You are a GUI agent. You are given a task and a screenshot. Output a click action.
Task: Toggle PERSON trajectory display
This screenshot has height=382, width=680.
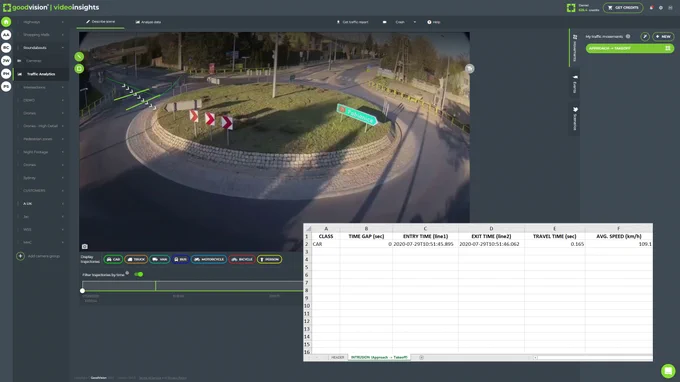point(269,259)
